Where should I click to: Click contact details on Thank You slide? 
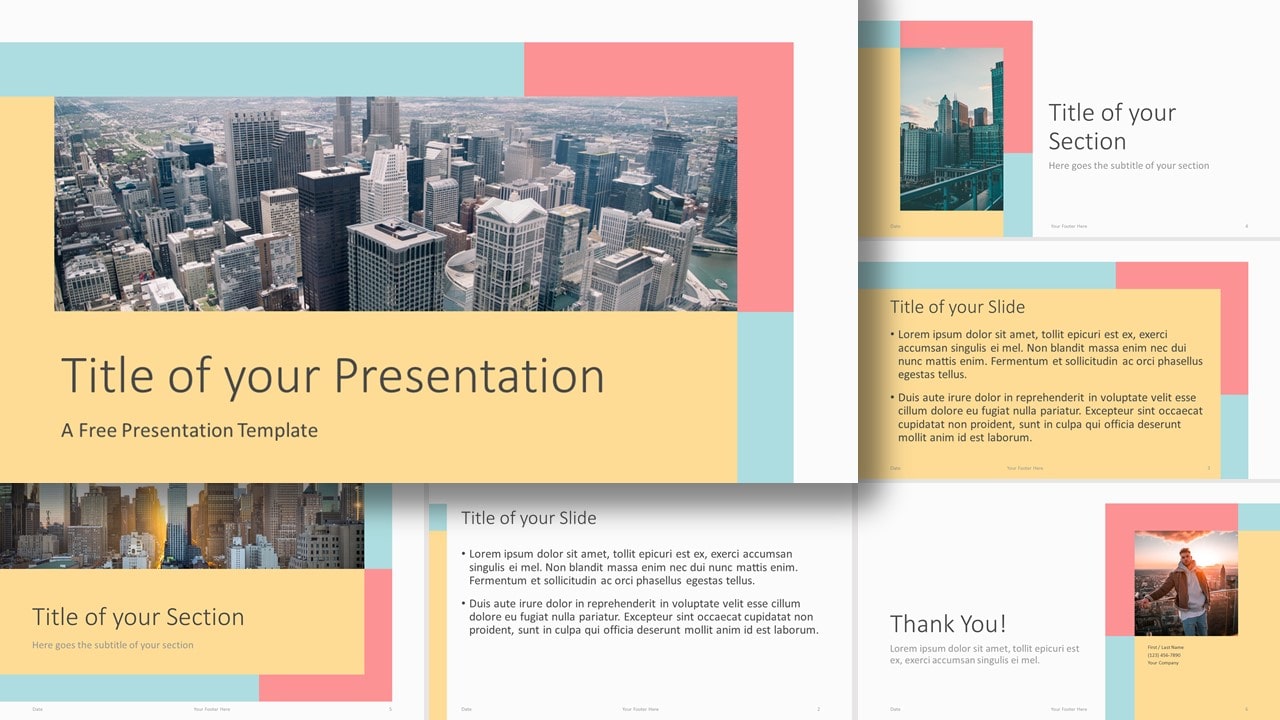(x=1164, y=655)
